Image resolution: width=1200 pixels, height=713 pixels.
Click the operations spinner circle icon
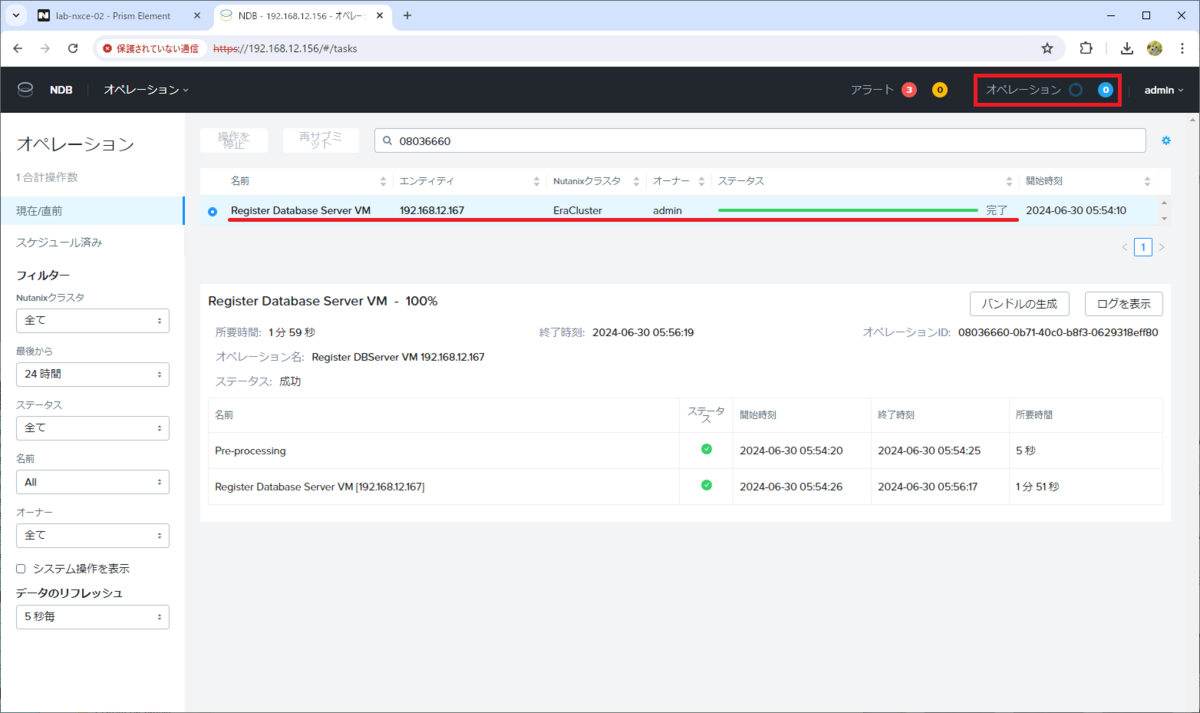(1076, 90)
